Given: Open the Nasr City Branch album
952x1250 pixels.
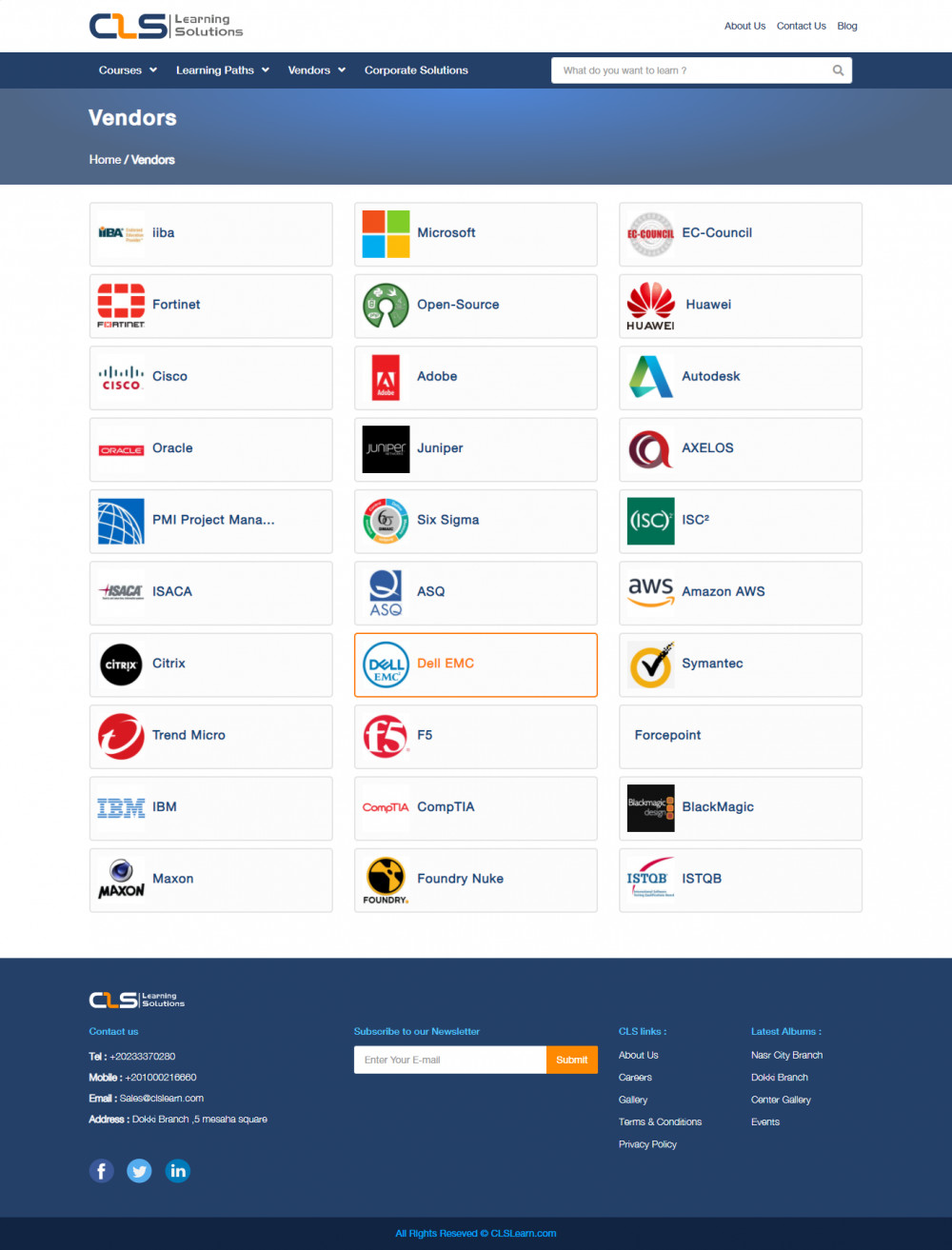Looking at the screenshot, I should click(x=786, y=1056).
